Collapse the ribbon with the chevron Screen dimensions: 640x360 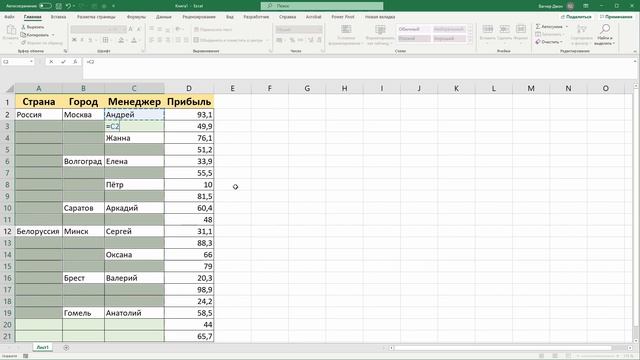(x=635, y=51)
